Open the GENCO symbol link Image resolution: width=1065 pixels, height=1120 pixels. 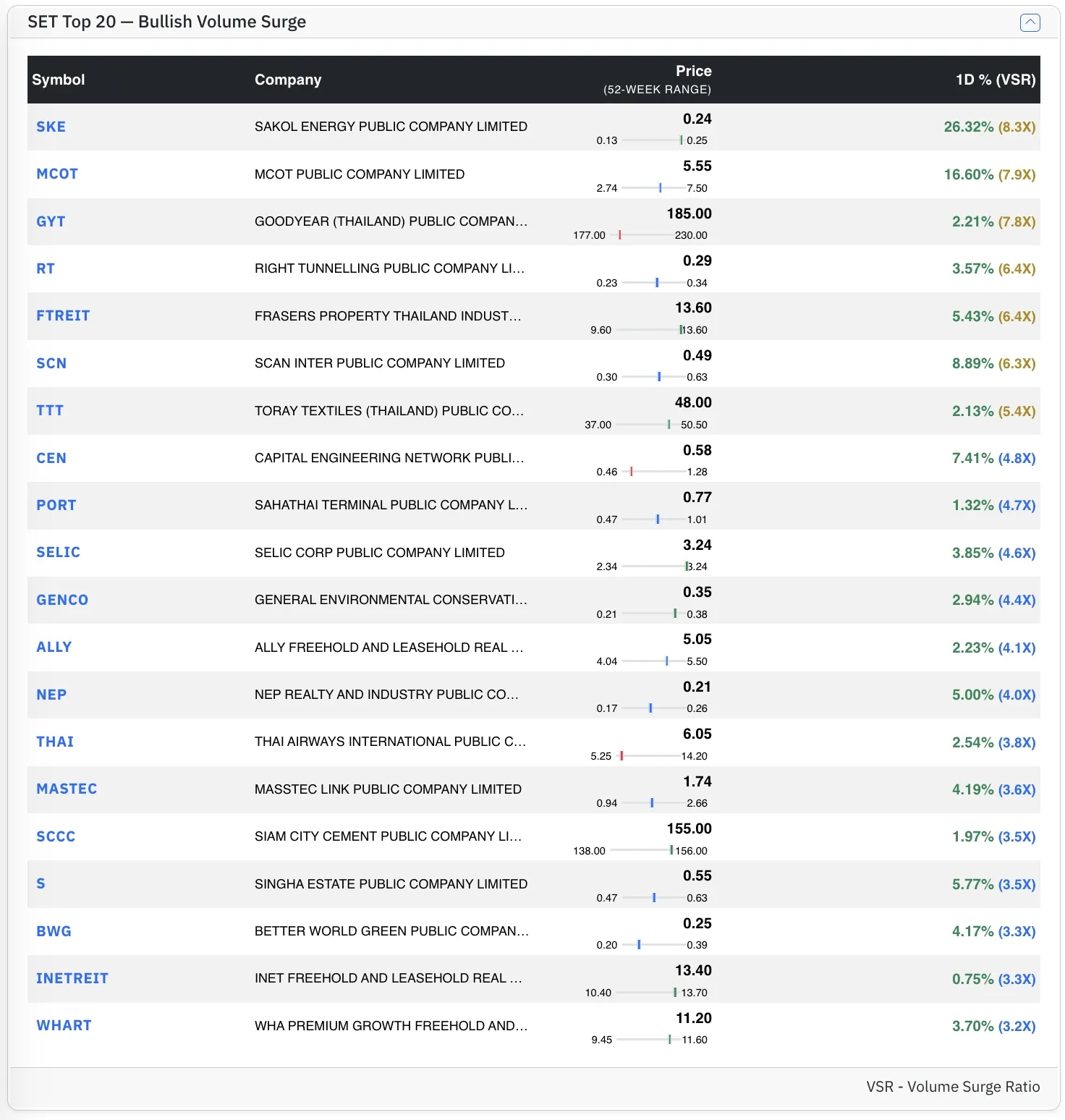click(62, 600)
